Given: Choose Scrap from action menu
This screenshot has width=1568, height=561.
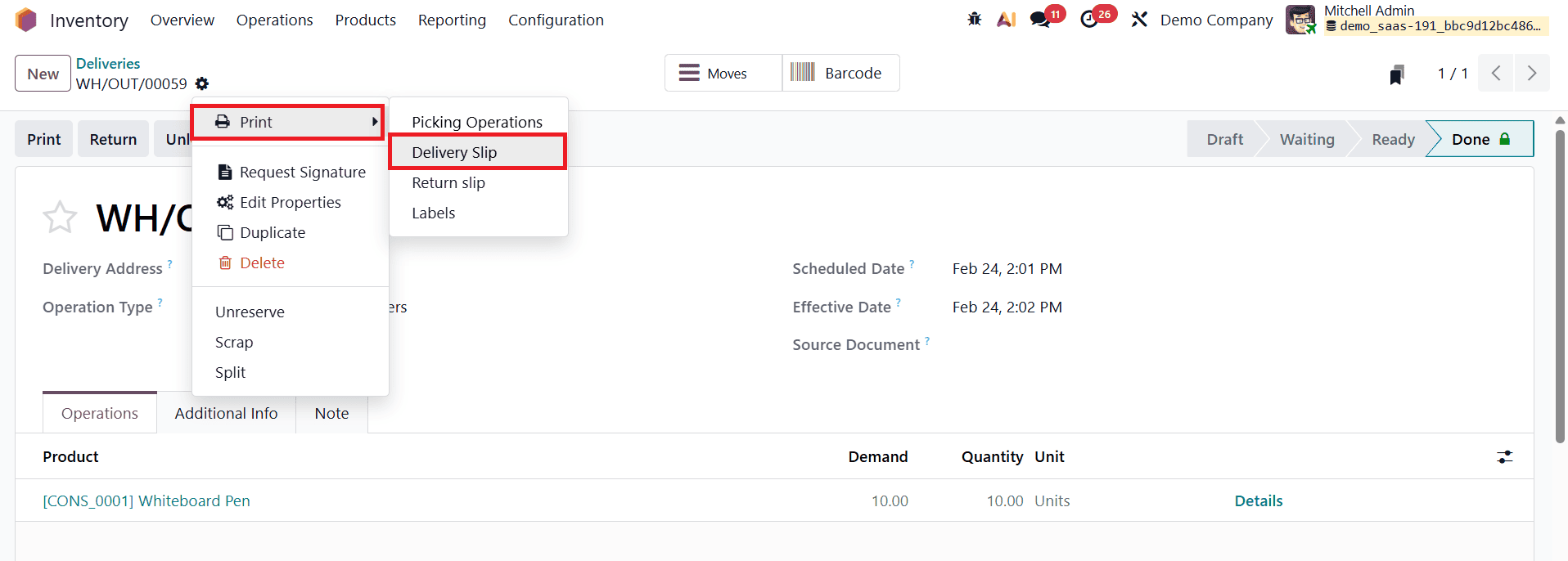Looking at the screenshot, I should pyautogui.click(x=290, y=342).
